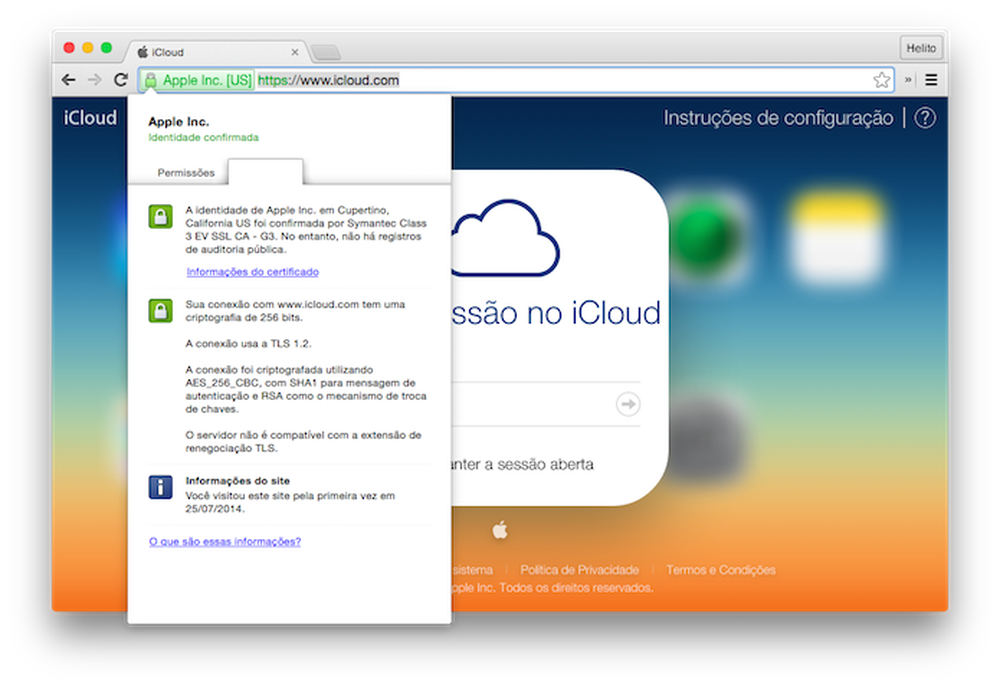Click the iCloud logo in header
The width and height of the screenshot is (1000, 686).
tap(90, 118)
